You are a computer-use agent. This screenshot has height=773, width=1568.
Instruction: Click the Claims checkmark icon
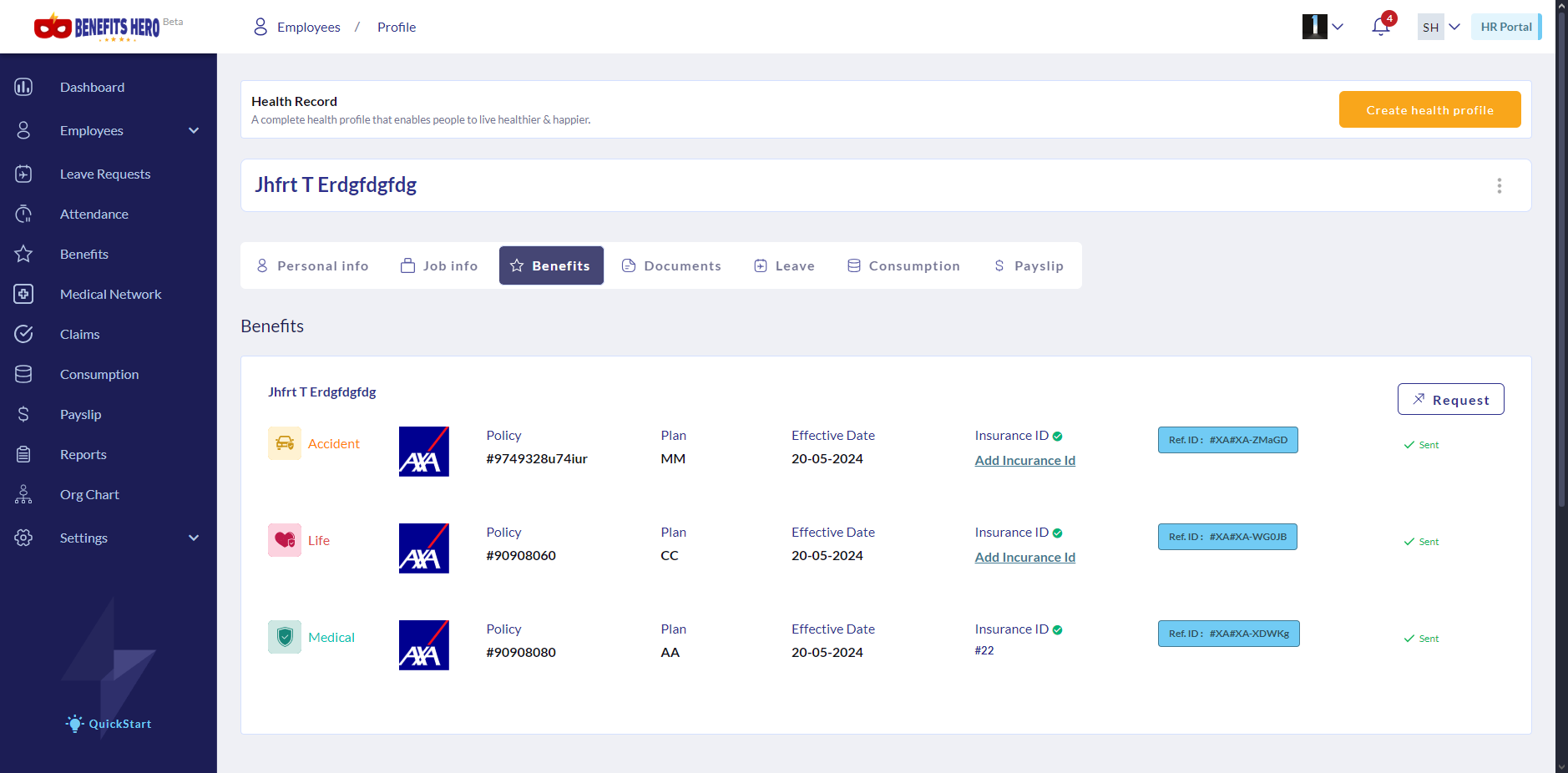pyautogui.click(x=23, y=334)
